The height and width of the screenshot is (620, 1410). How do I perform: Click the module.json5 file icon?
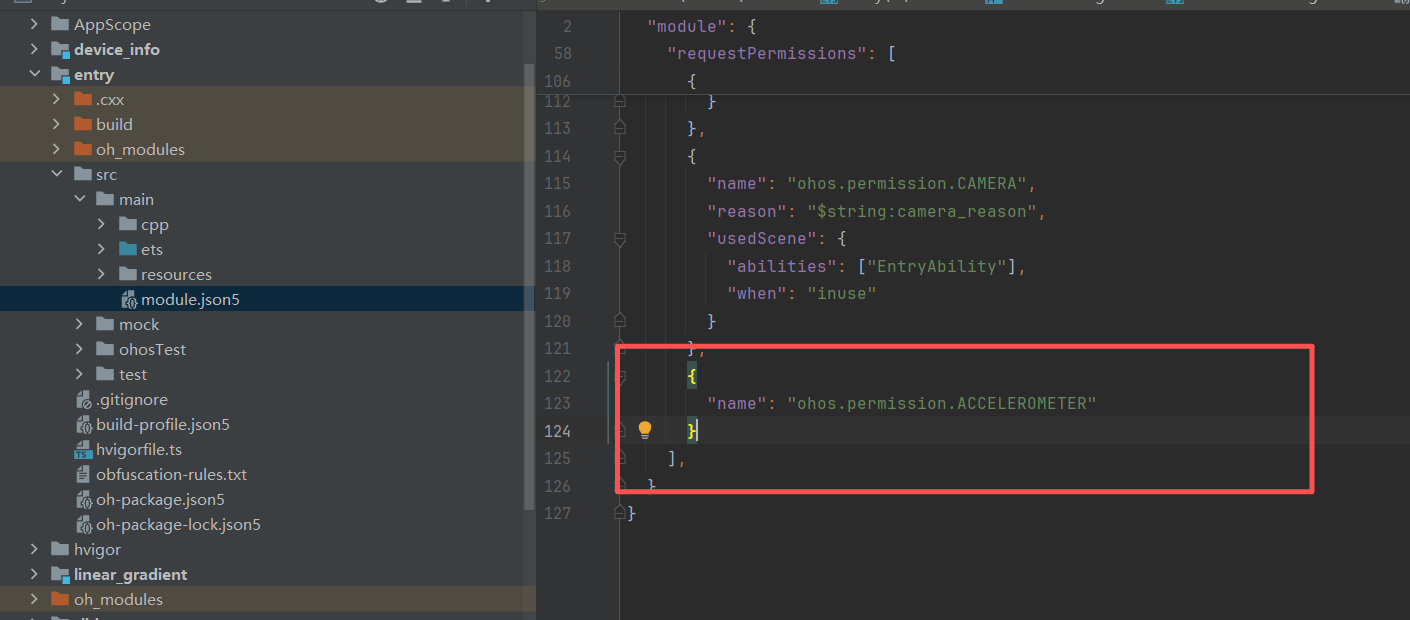(x=129, y=299)
